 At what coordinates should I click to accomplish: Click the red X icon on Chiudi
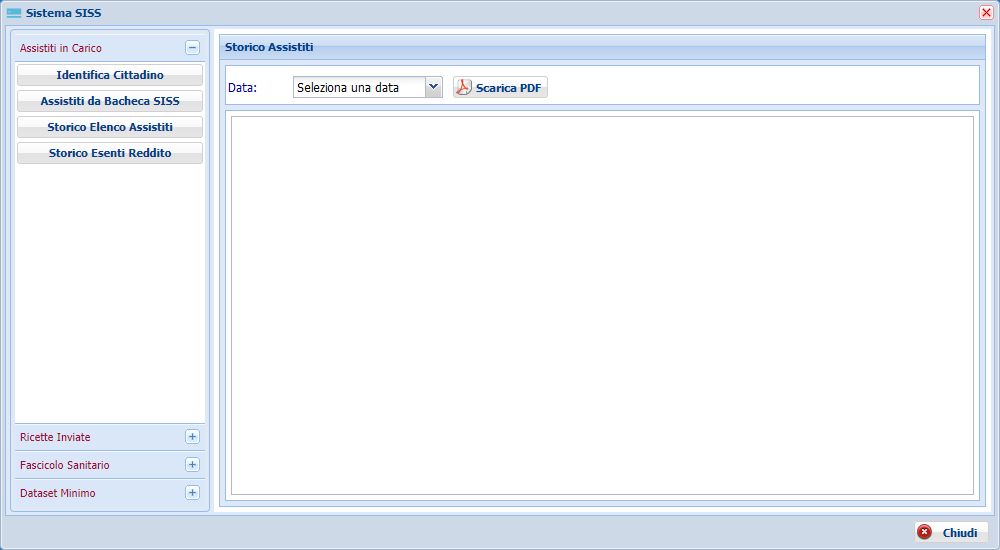click(924, 532)
